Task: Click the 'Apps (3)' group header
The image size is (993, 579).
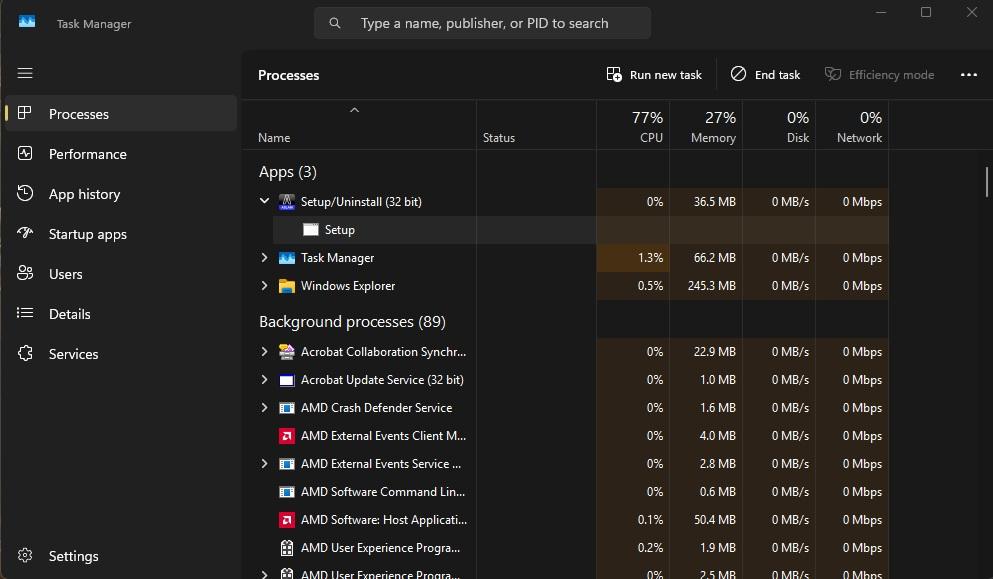Action: click(x=288, y=172)
